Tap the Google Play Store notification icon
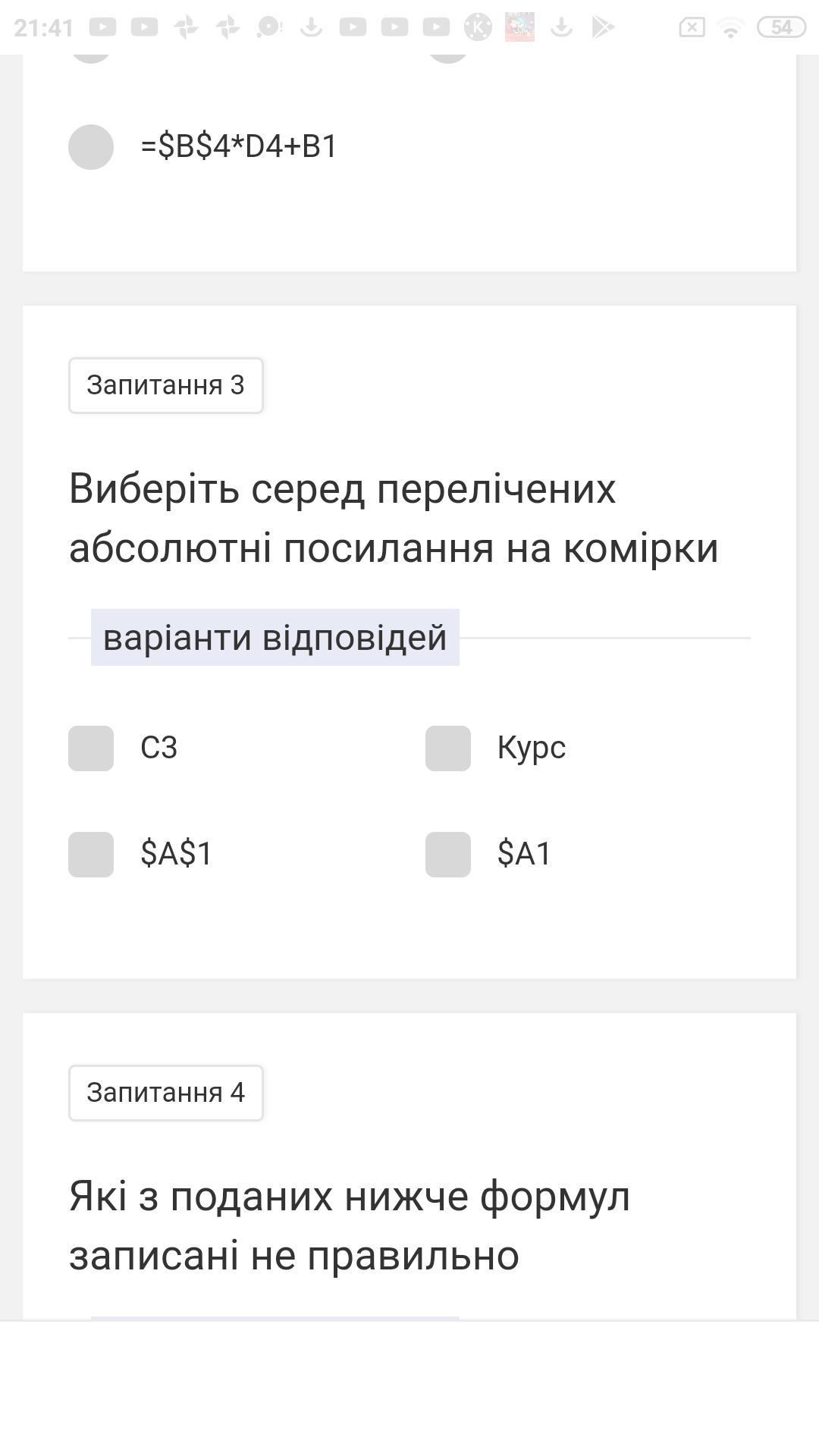The image size is (819, 1456). (603, 27)
